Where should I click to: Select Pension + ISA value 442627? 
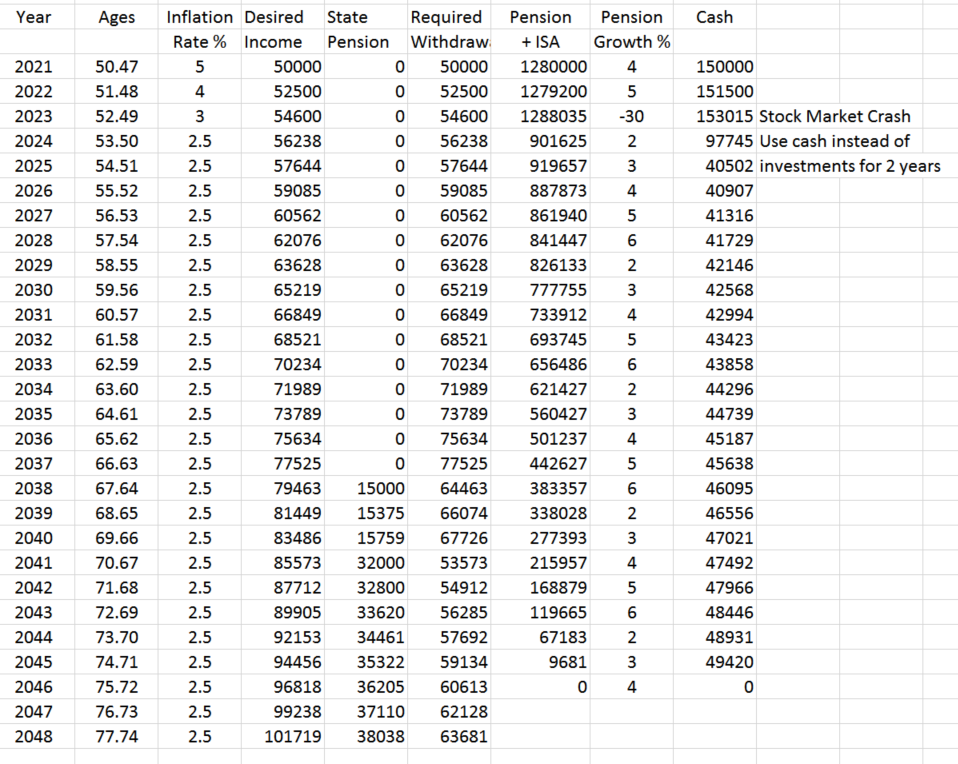click(540, 464)
